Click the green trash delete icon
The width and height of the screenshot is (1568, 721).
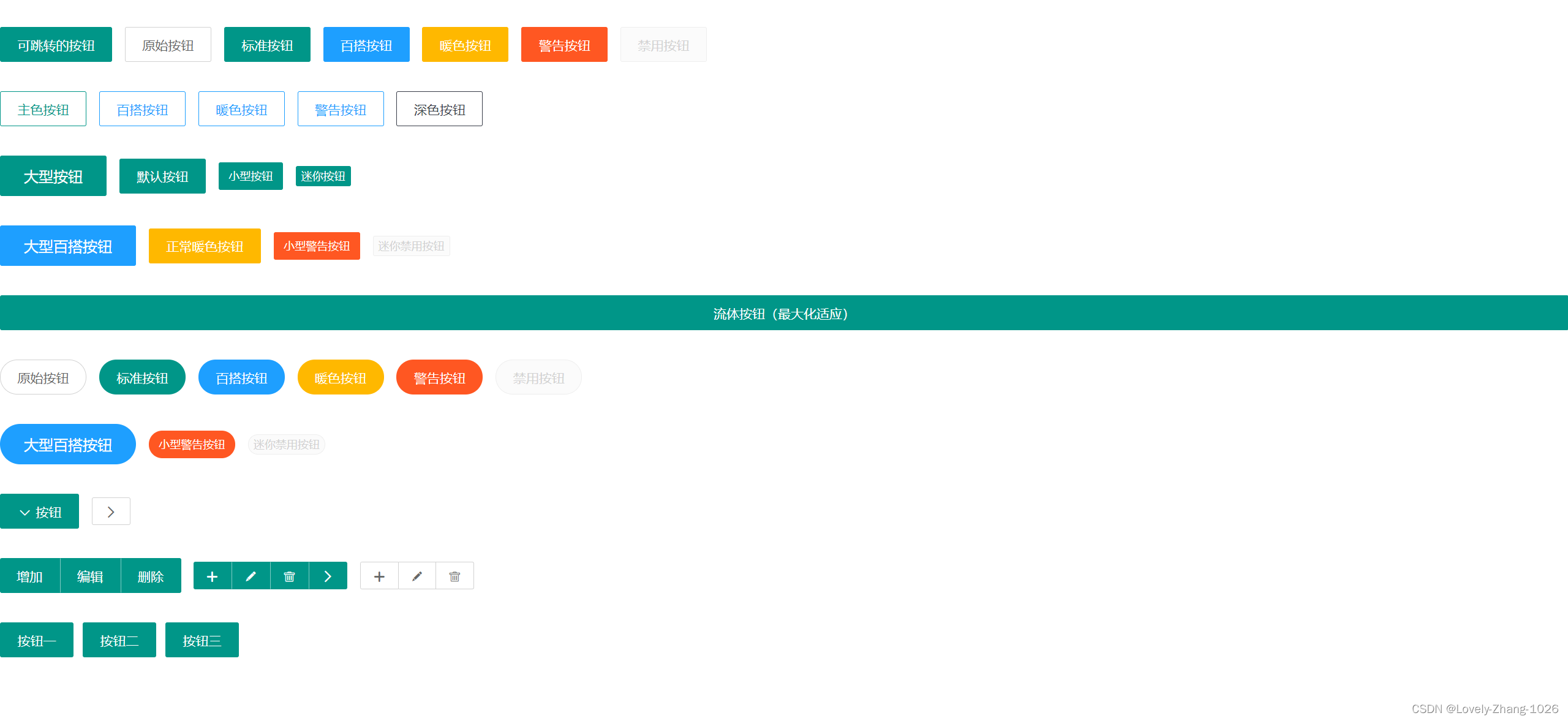pos(290,576)
